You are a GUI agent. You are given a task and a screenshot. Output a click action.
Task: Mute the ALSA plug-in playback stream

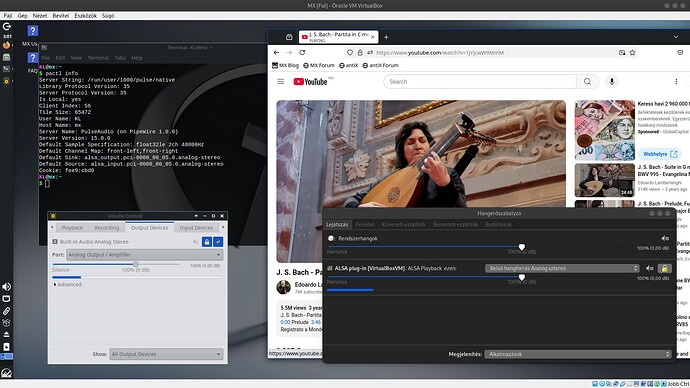pos(650,268)
